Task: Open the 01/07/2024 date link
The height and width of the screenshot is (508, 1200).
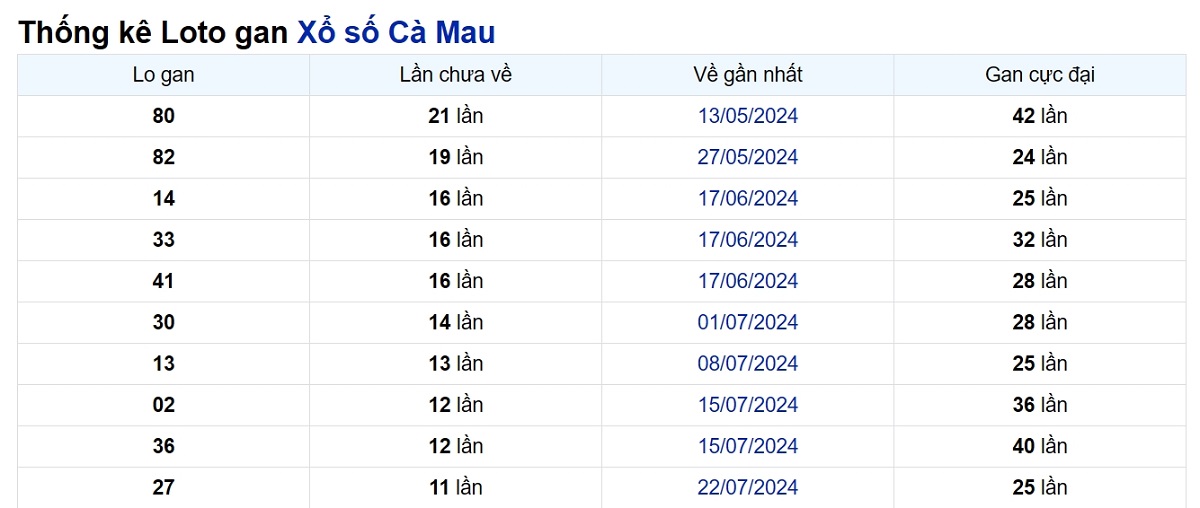Action: pos(748,322)
